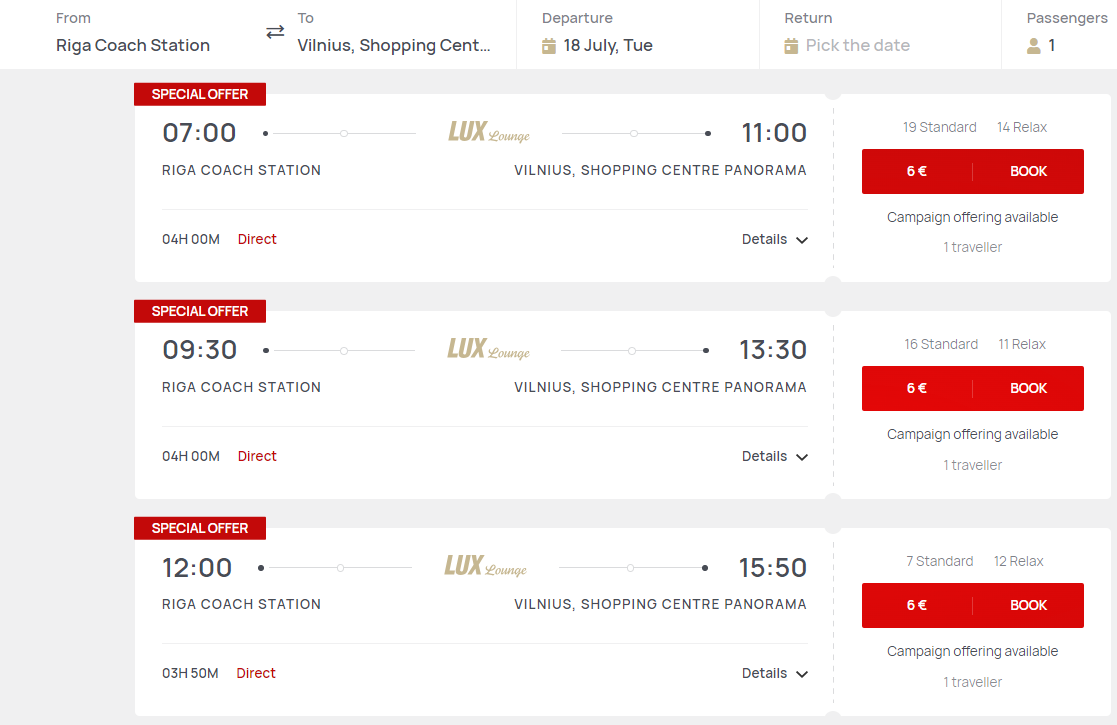This screenshot has width=1117, height=725.
Task: Click the departure calendar icon
Action: (x=549, y=46)
